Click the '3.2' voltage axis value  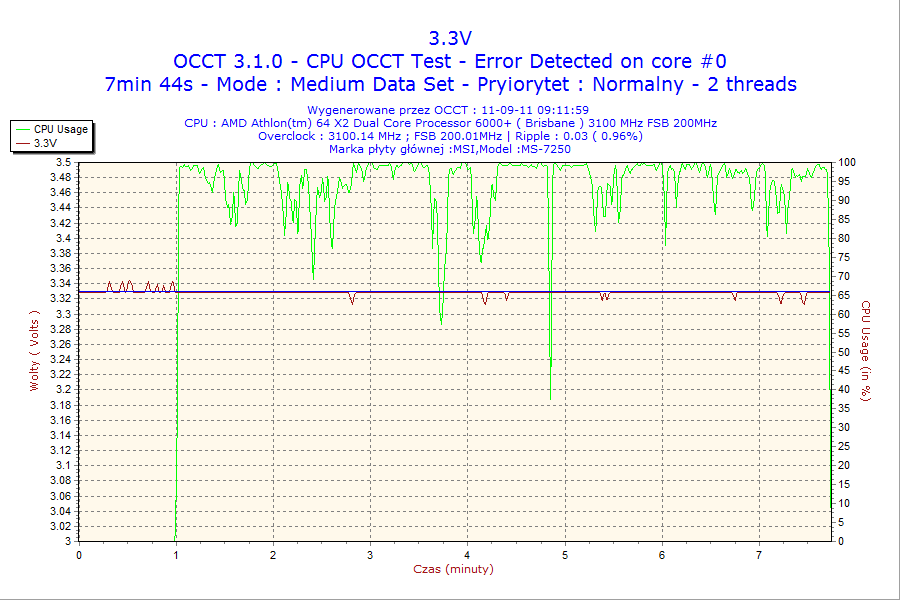tap(64, 390)
